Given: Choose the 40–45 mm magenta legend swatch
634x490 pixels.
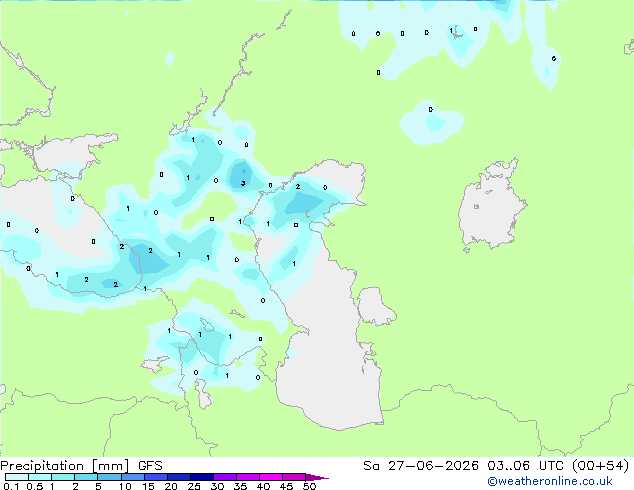Looking at the screenshot, I should (271, 477).
